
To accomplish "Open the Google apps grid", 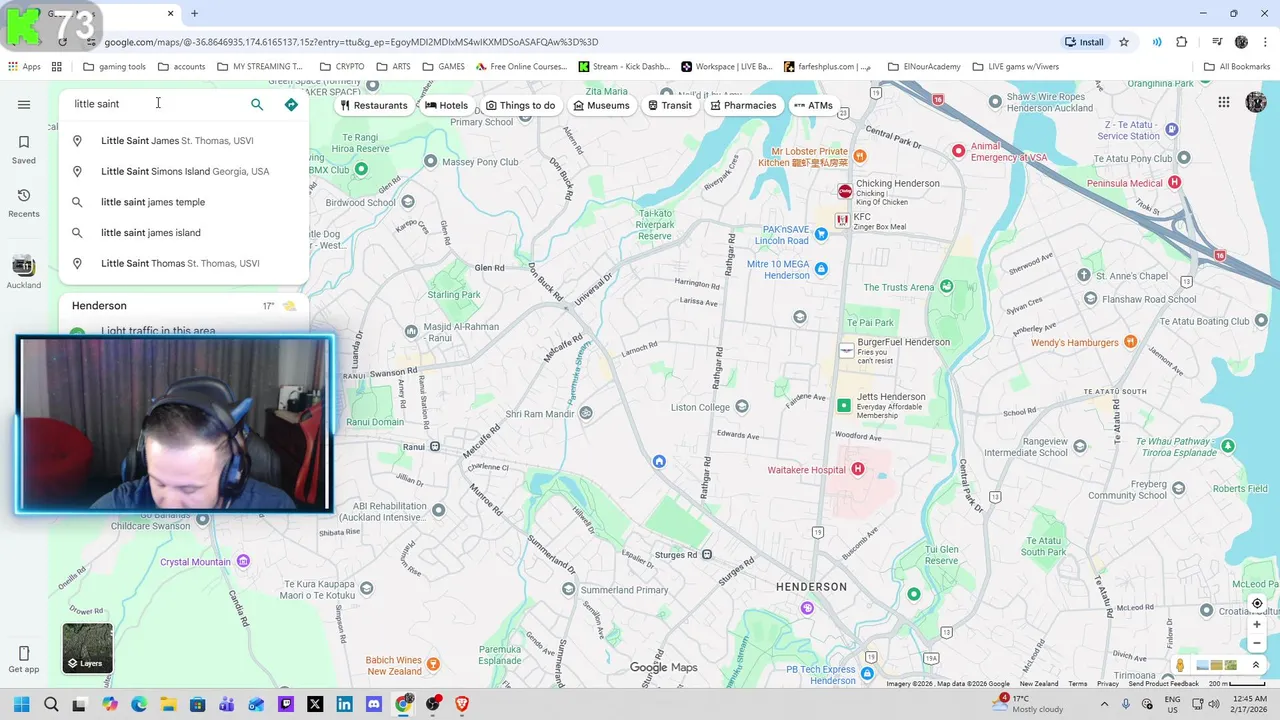I will [1223, 102].
